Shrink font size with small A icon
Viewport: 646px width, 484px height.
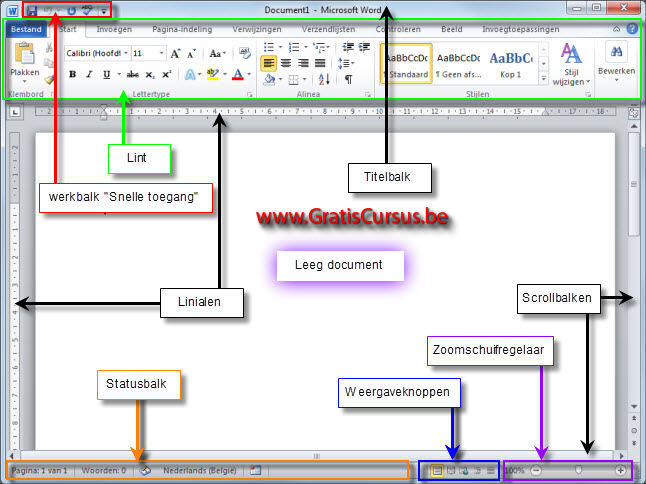[192, 54]
